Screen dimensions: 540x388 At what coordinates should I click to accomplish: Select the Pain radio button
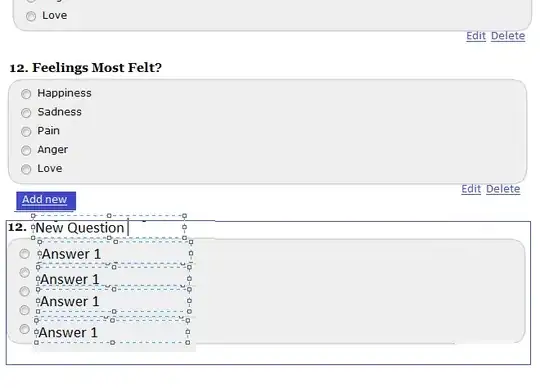point(26,132)
